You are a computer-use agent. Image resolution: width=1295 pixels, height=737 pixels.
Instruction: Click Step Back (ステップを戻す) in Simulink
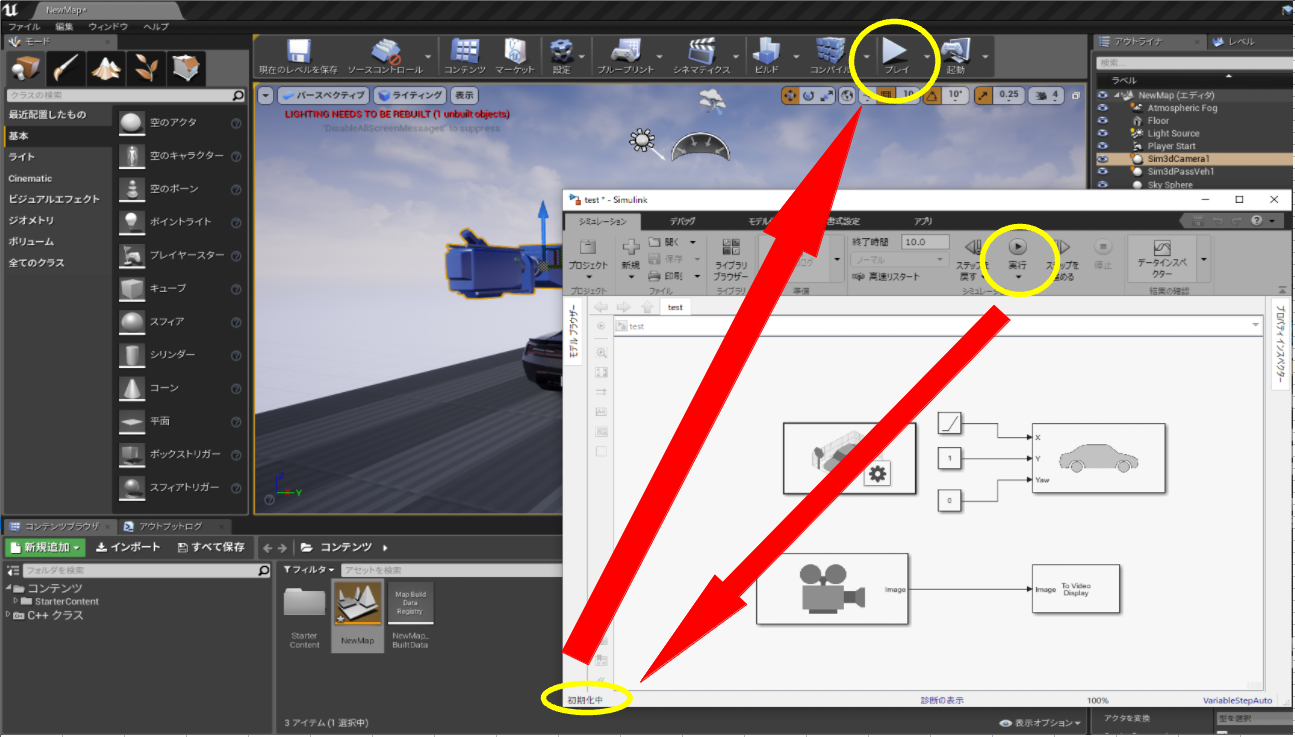tap(974, 258)
